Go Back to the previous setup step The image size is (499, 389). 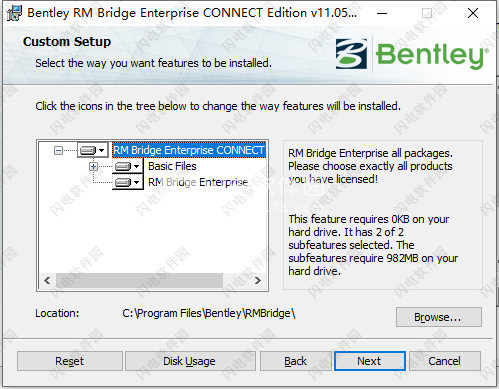pyautogui.click(x=296, y=361)
